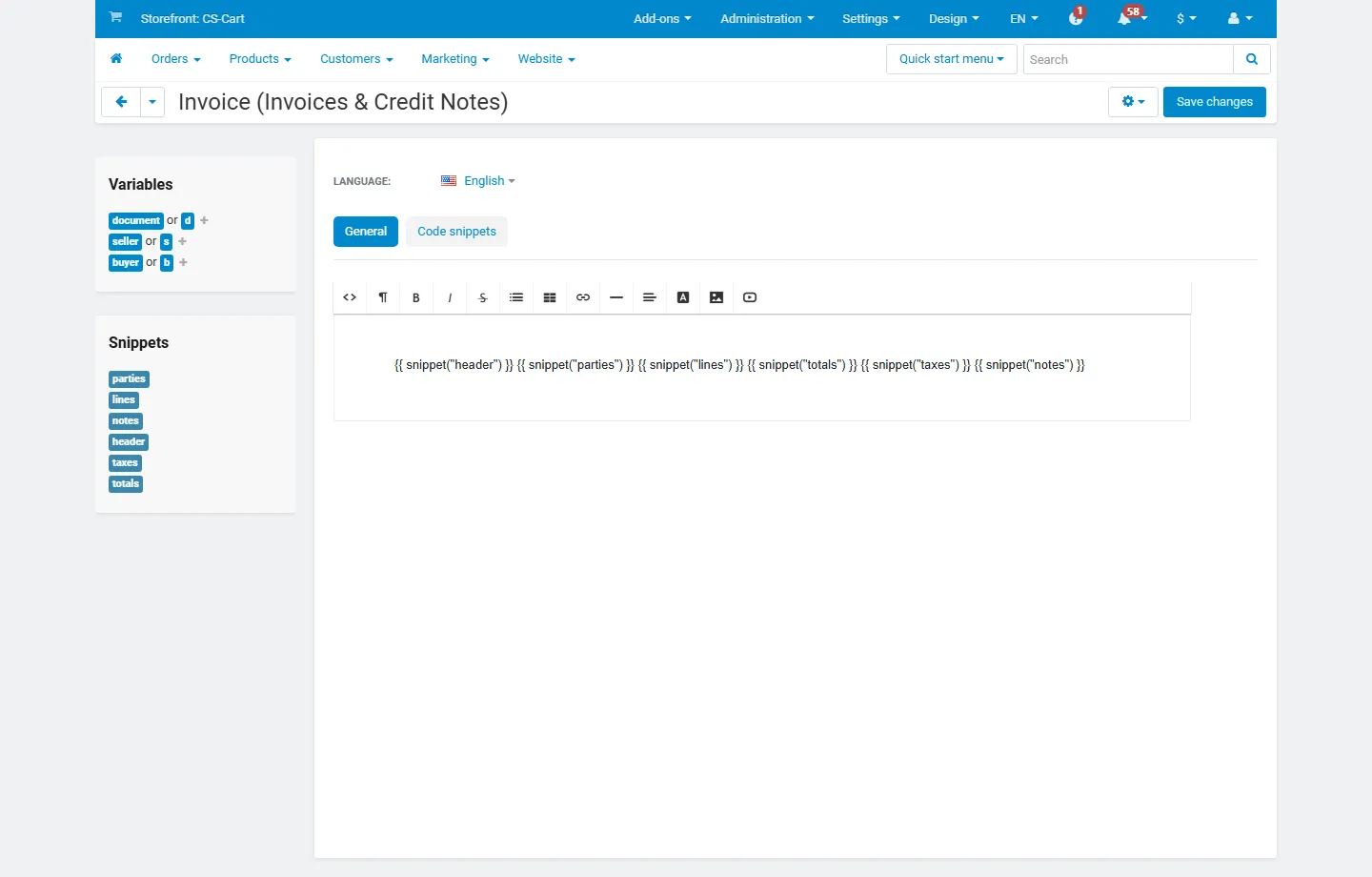Insert the parties snippet tag

tap(129, 379)
